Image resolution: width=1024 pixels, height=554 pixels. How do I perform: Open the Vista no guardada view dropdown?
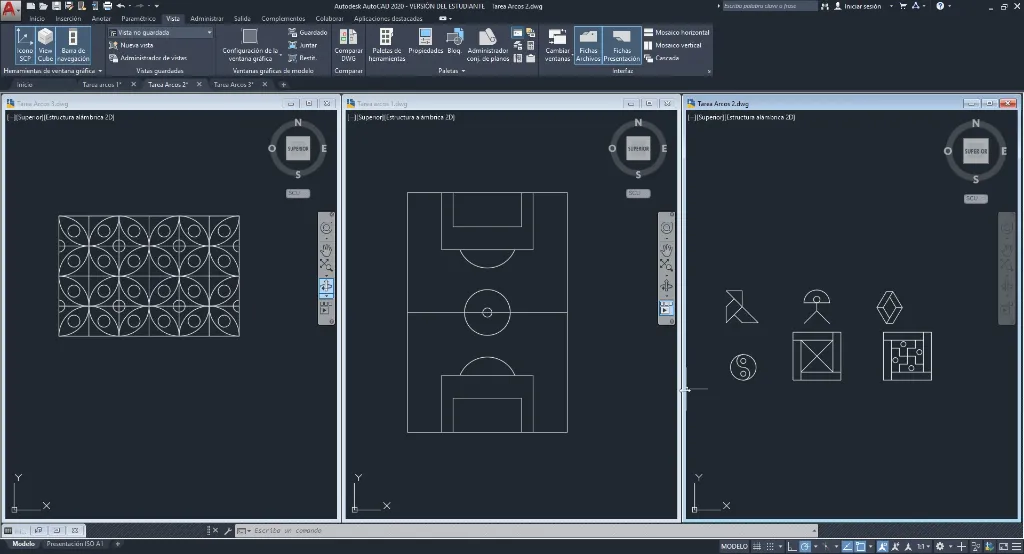click(x=161, y=32)
